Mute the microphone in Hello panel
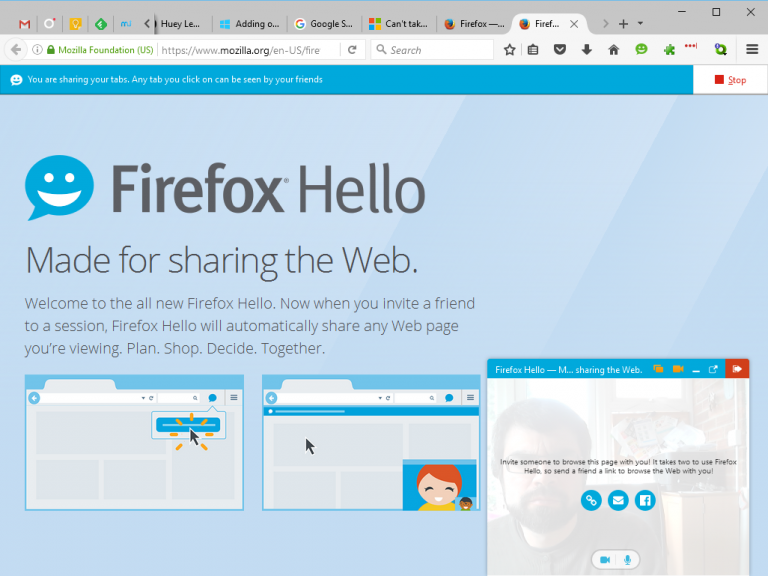This screenshot has width=768, height=576. pyautogui.click(x=629, y=560)
